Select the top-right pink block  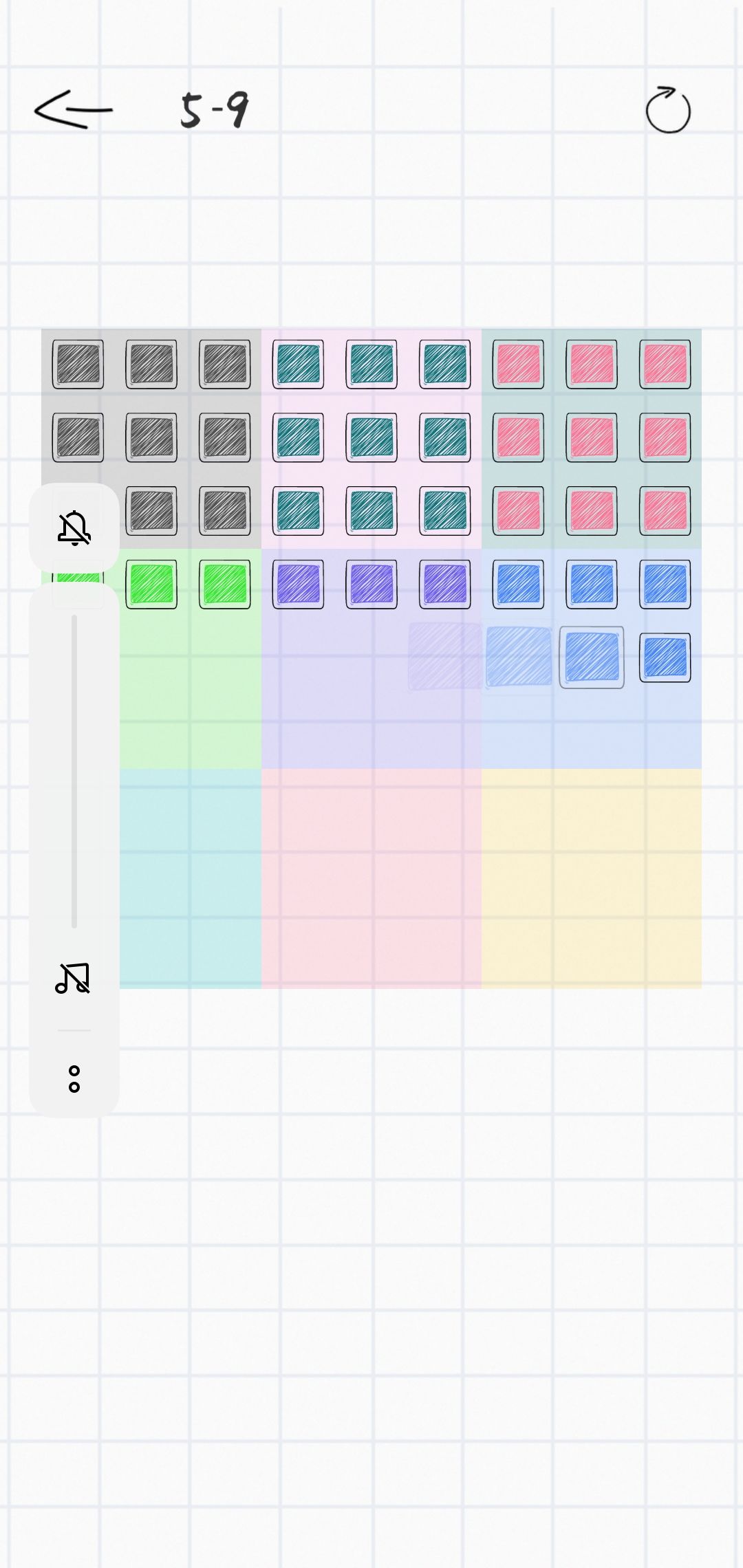click(x=665, y=364)
